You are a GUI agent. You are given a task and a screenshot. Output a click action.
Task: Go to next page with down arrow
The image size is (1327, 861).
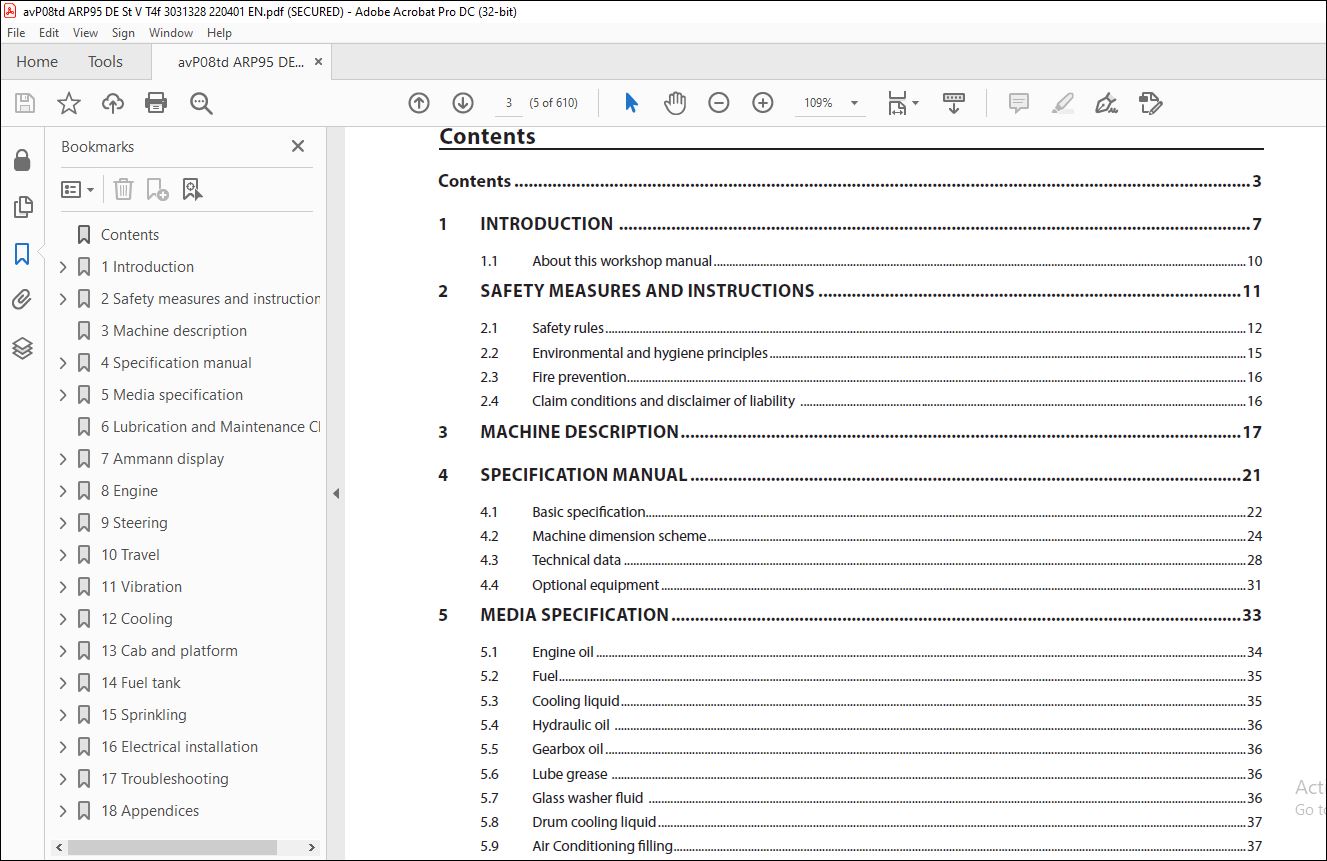coord(463,103)
